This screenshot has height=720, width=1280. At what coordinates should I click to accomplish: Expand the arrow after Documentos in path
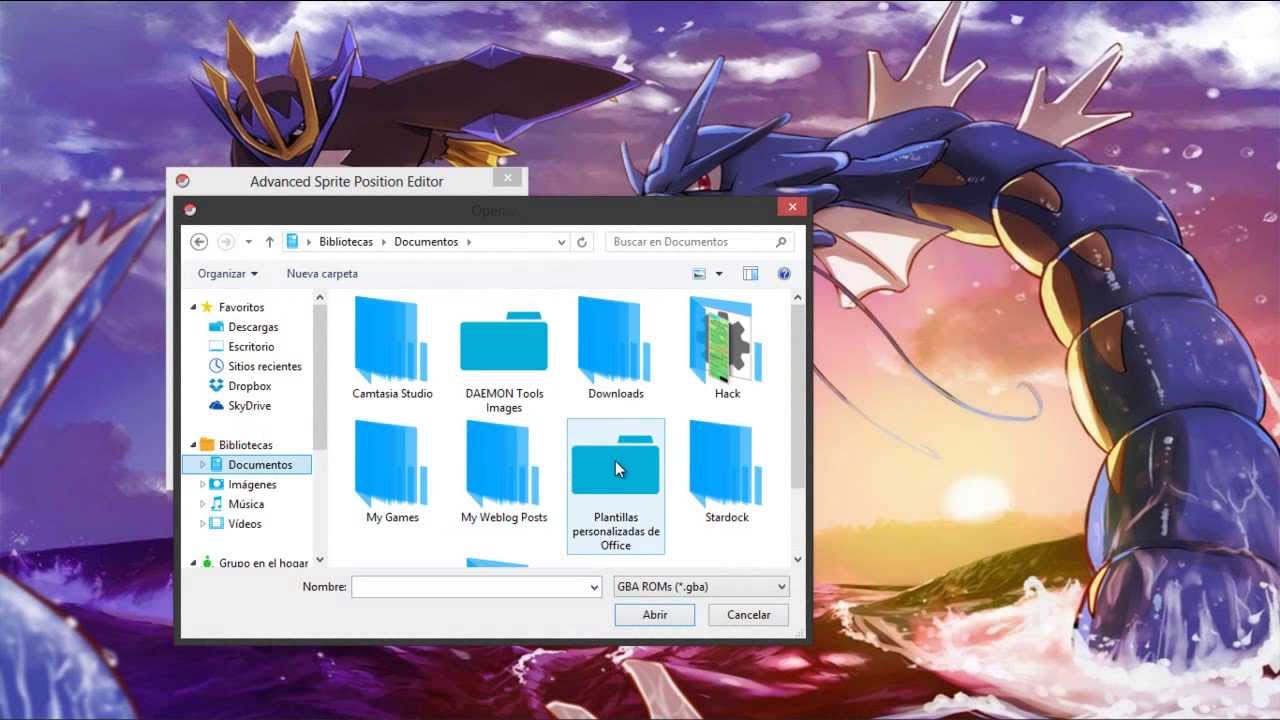(x=468, y=242)
